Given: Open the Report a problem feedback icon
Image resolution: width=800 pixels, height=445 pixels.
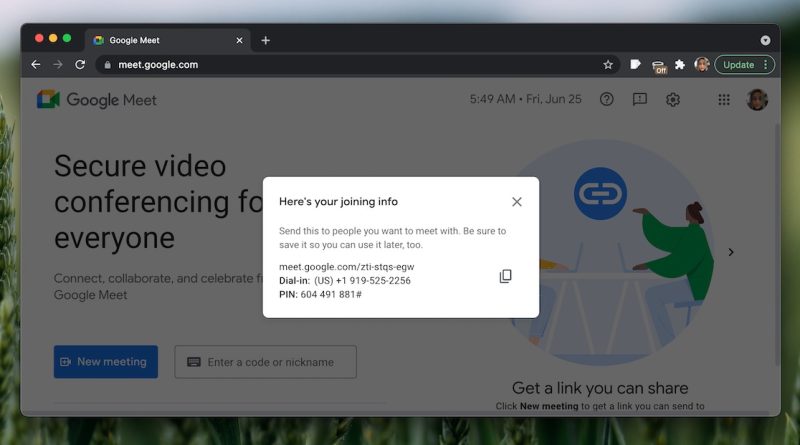Looking at the screenshot, I should click(x=640, y=99).
